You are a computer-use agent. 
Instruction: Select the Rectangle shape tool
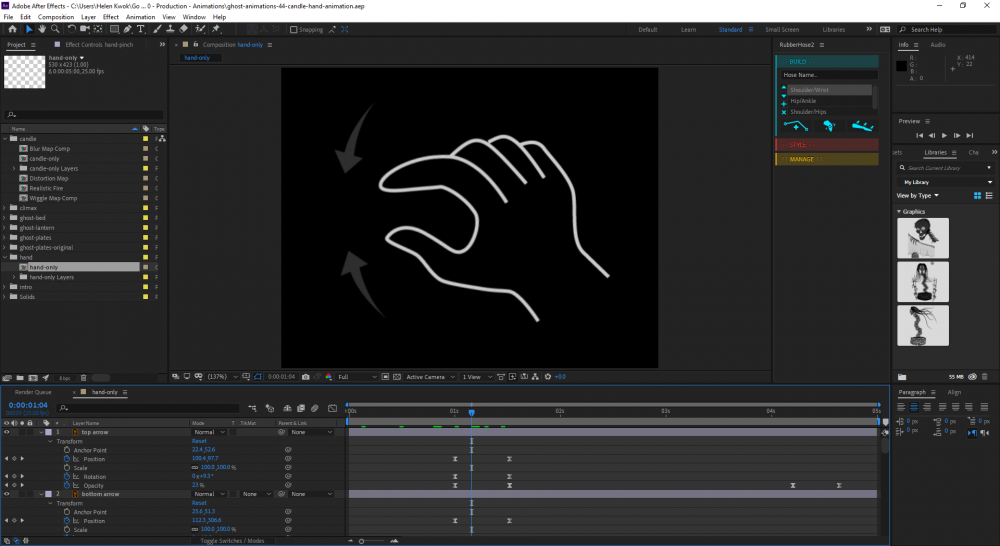click(x=114, y=29)
